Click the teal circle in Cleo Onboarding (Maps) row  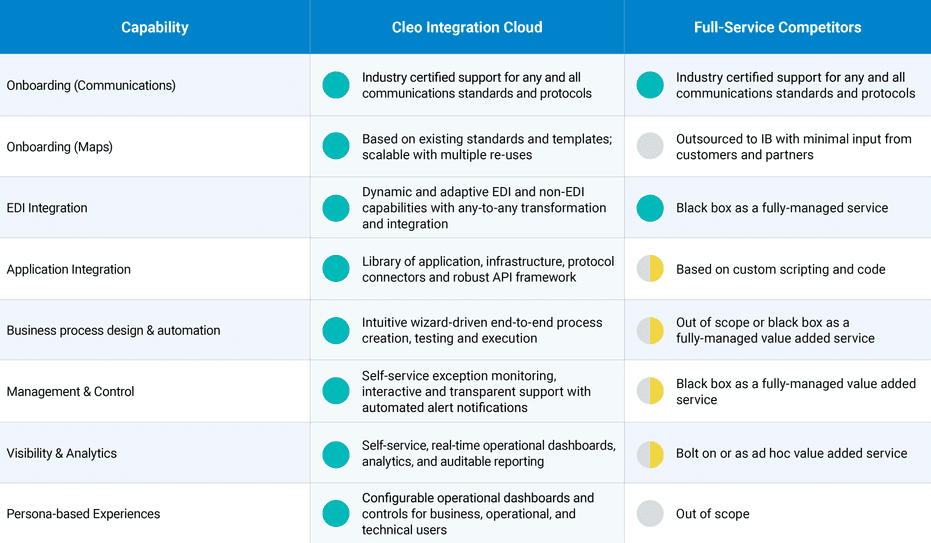click(336, 146)
